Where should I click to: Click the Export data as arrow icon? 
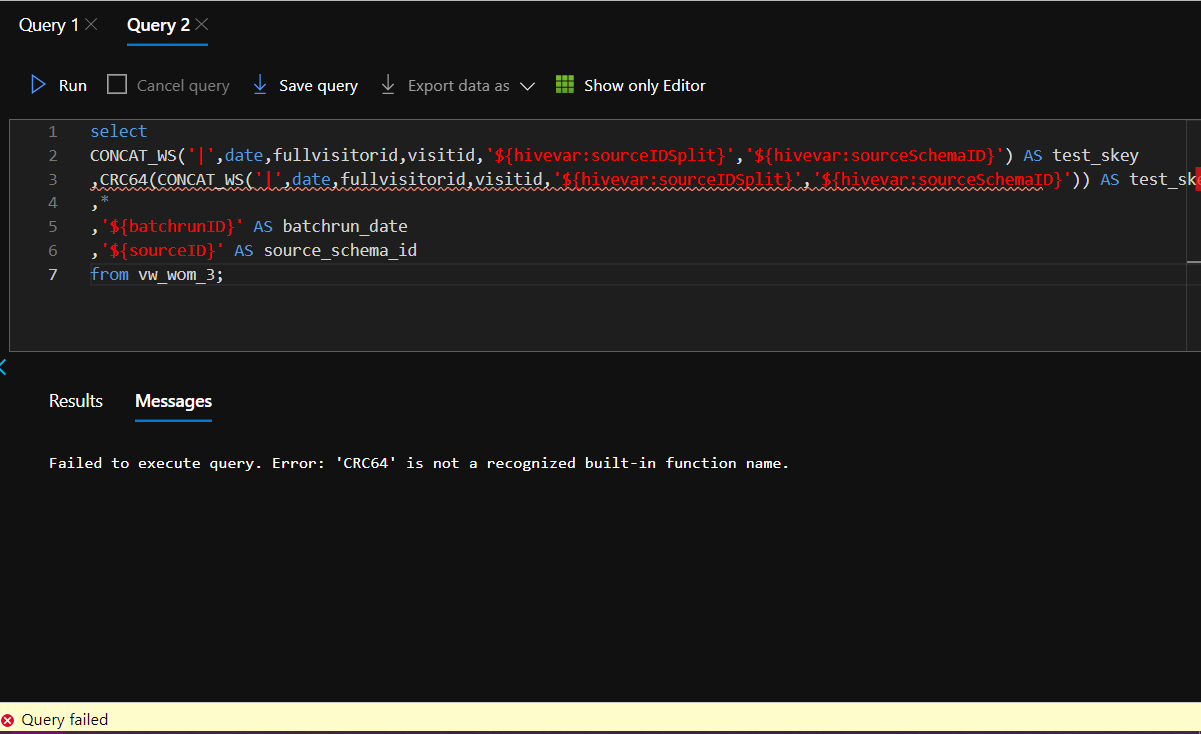point(388,85)
